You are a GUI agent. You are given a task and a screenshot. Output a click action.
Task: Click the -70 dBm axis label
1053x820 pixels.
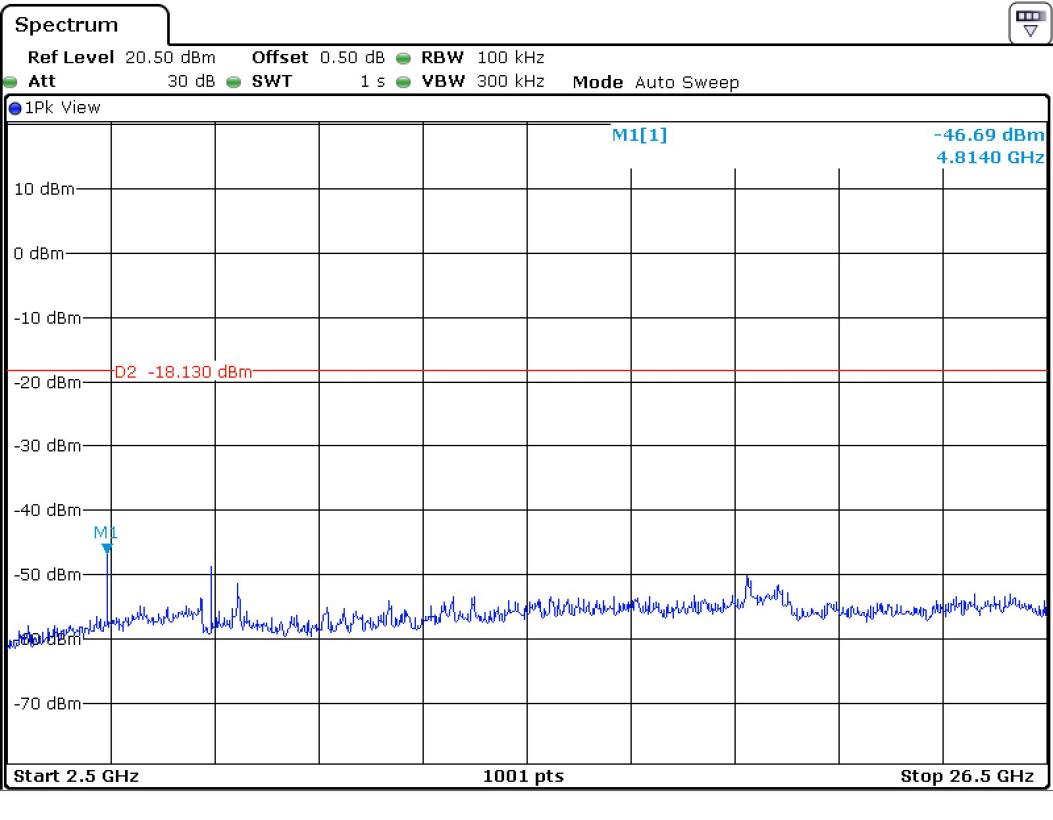click(x=48, y=704)
